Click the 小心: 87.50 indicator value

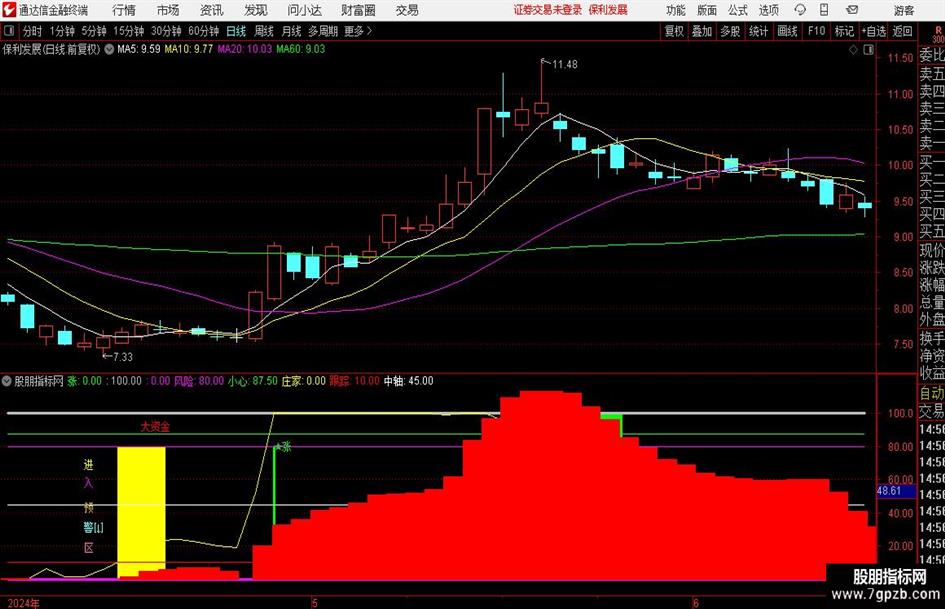[253, 381]
